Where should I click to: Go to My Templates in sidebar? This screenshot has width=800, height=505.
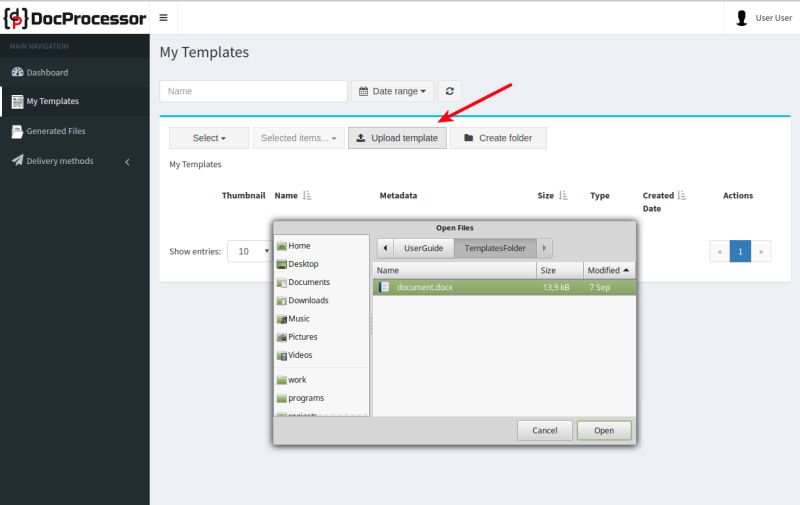coord(75,101)
